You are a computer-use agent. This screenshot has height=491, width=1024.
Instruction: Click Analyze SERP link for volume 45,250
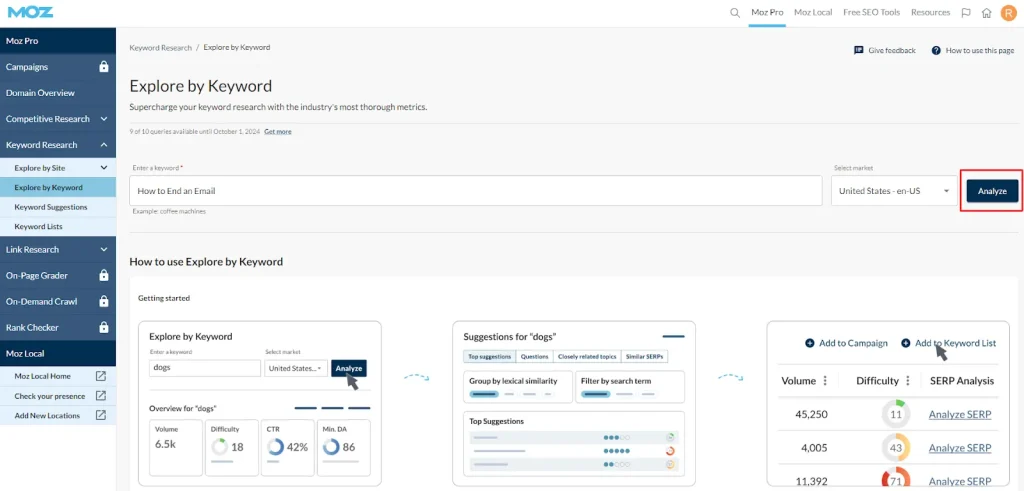(960, 415)
